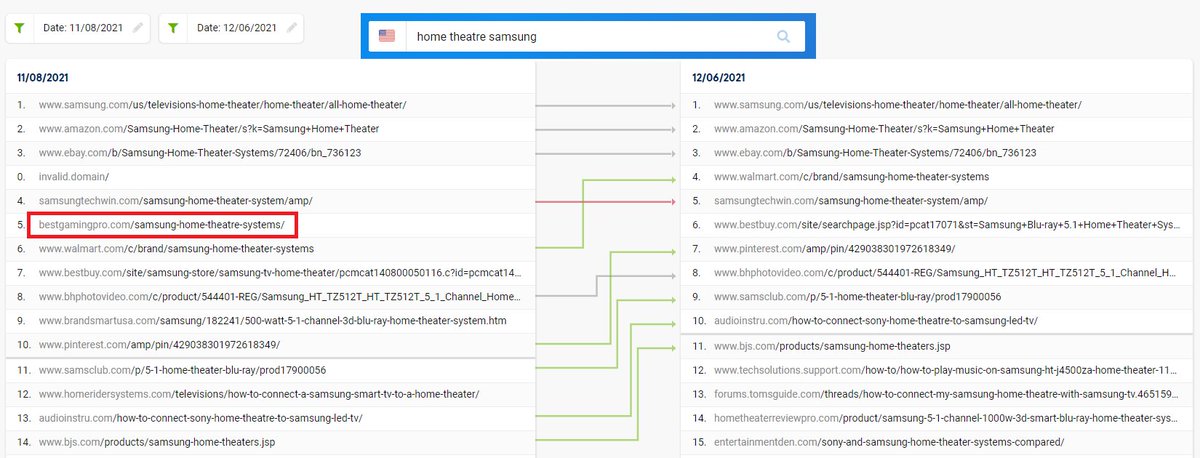1200x458 pixels.
Task: Open entertainmentden.com systems-compared link
Action: [x=889, y=441]
